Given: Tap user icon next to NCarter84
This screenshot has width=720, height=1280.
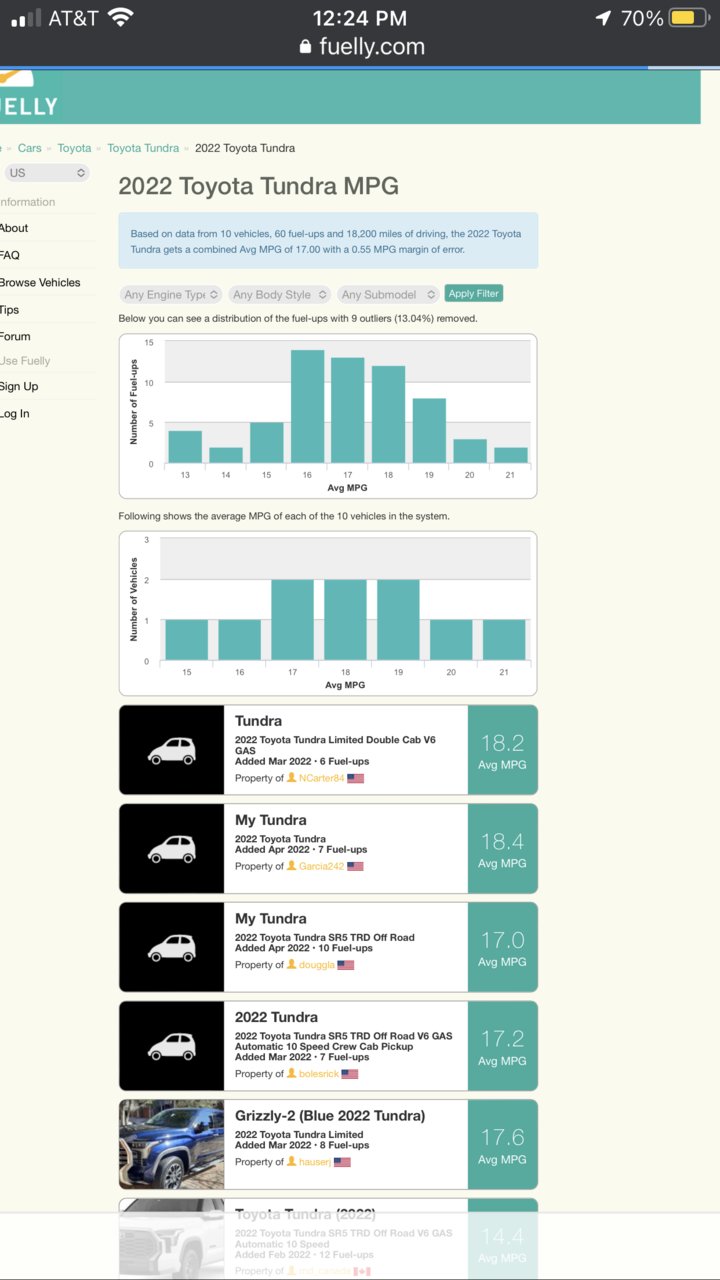Looking at the screenshot, I should click(292, 778).
